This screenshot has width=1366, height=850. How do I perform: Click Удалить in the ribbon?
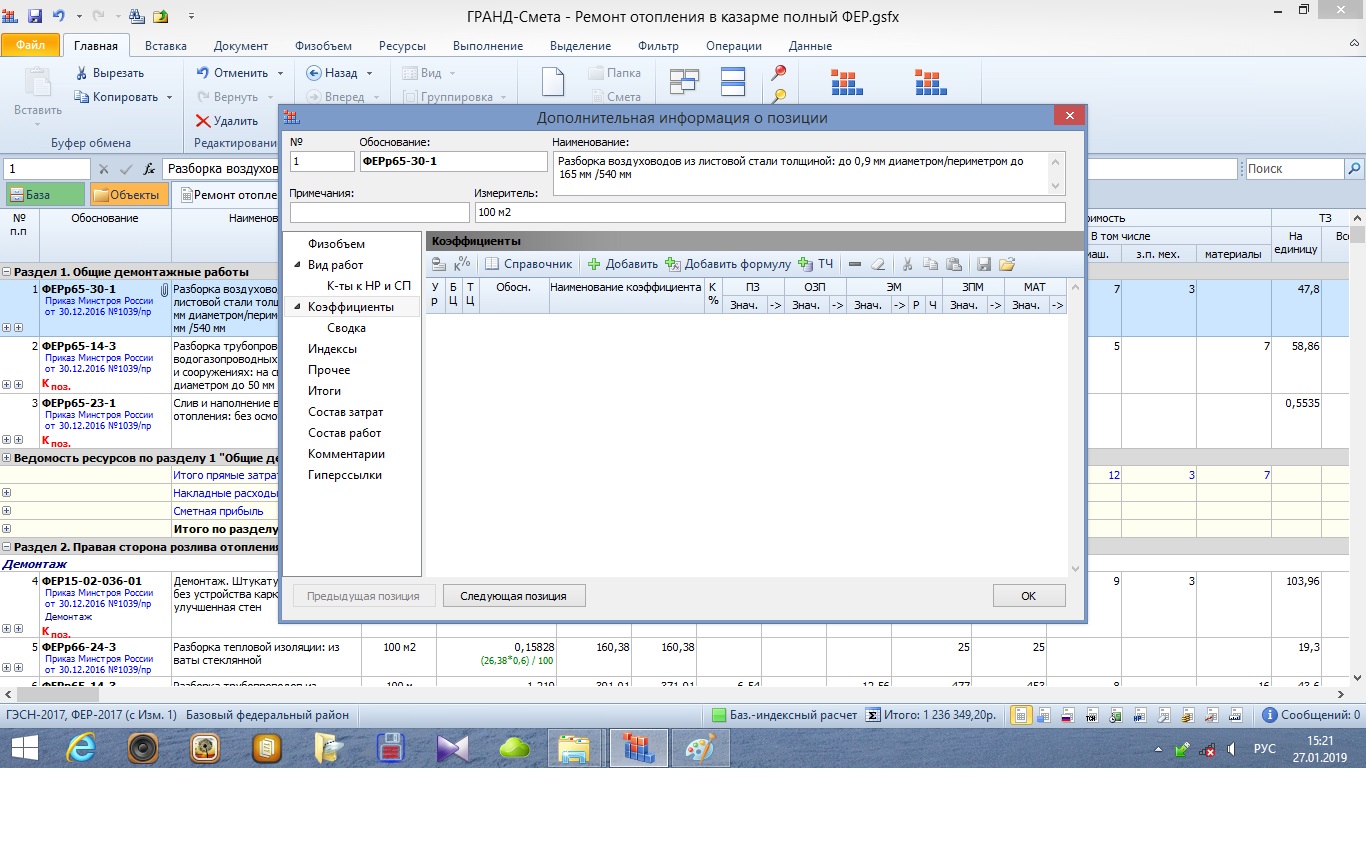(x=227, y=121)
